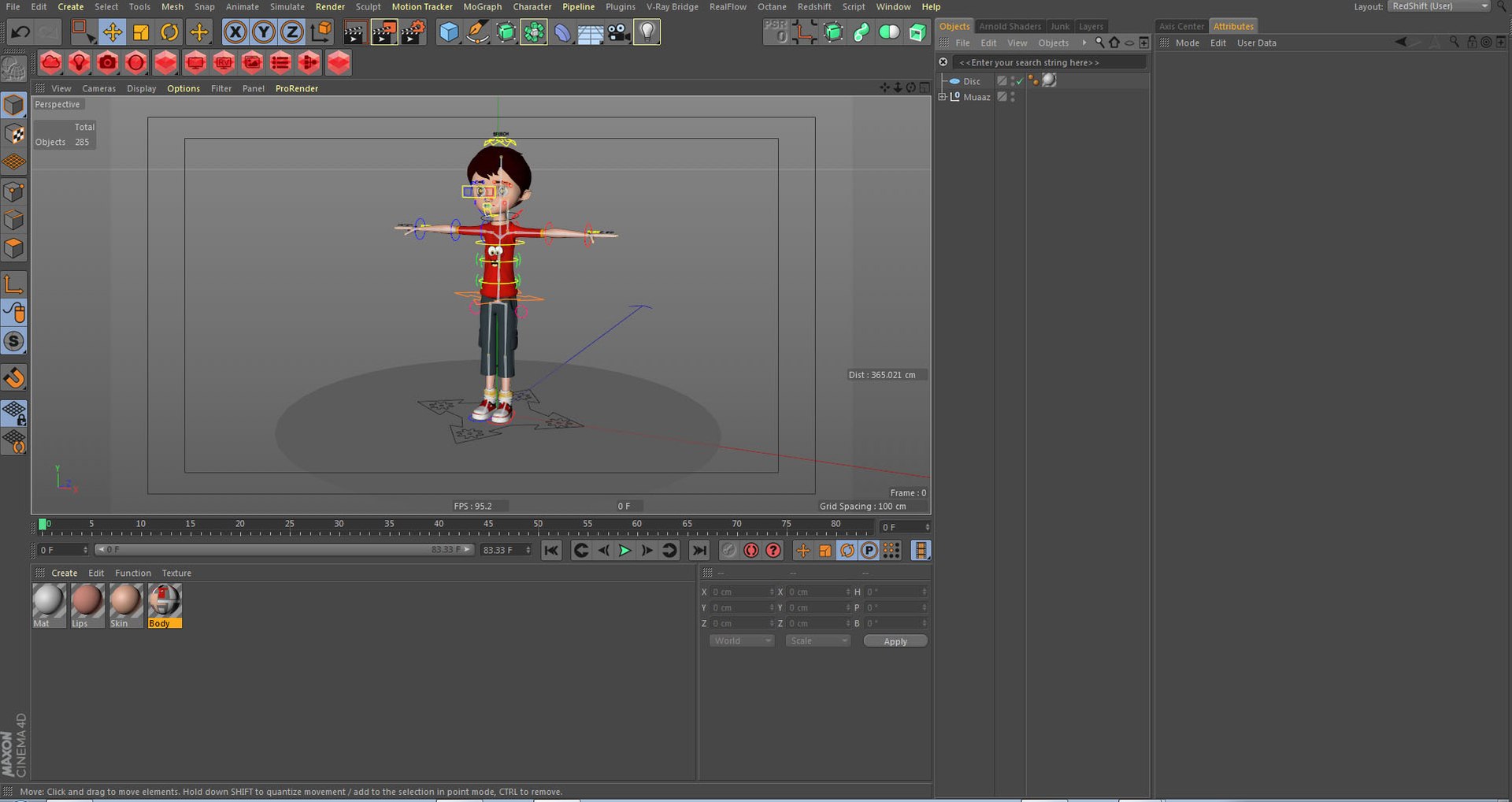Image resolution: width=1512 pixels, height=802 pixels.
Task: Click the Apply button in coordinates panel
Action: (x=895, y=641)
